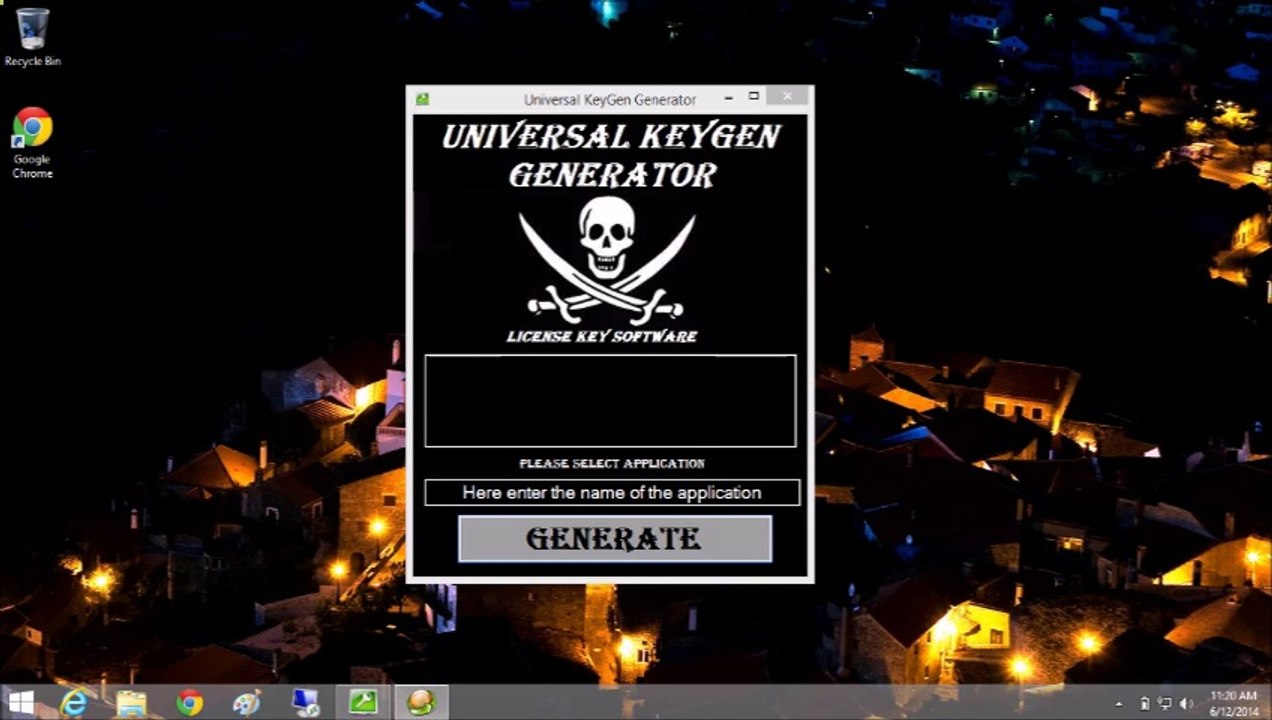Maximize the Universal KeyGen Generator window

754,97
